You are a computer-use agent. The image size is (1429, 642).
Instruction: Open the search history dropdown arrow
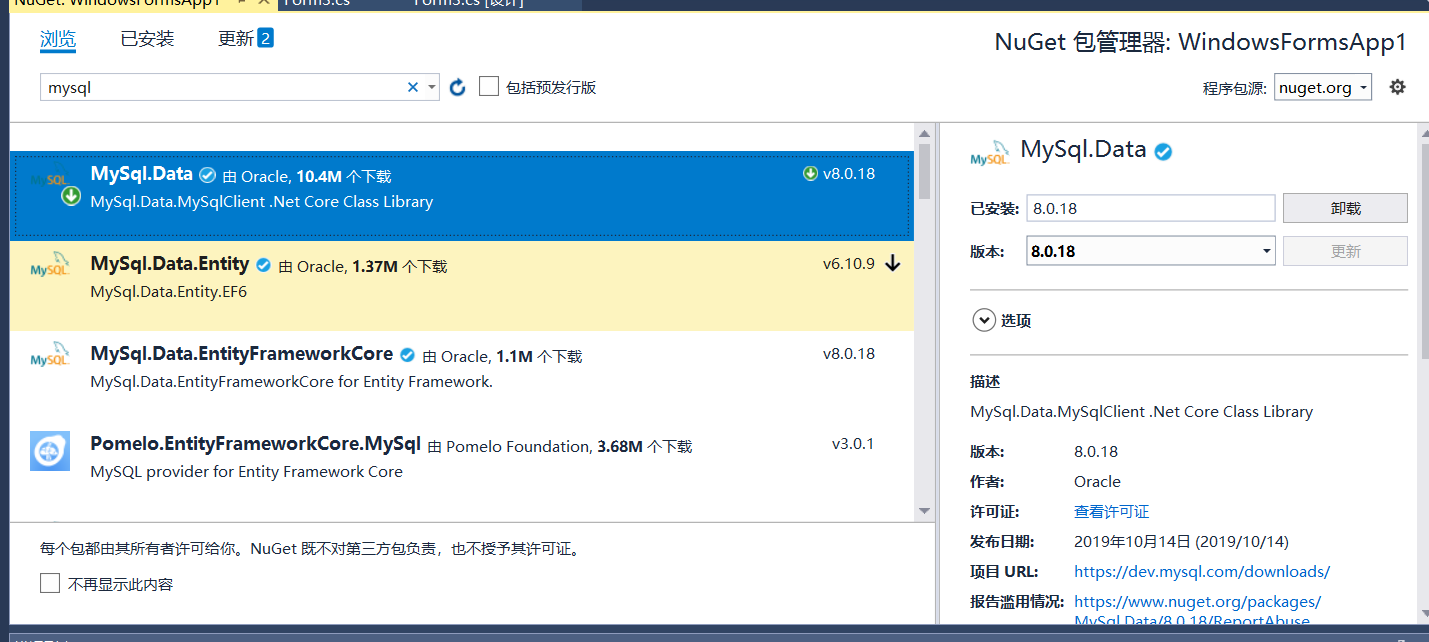pyautogui.click(x=432, y=87)
